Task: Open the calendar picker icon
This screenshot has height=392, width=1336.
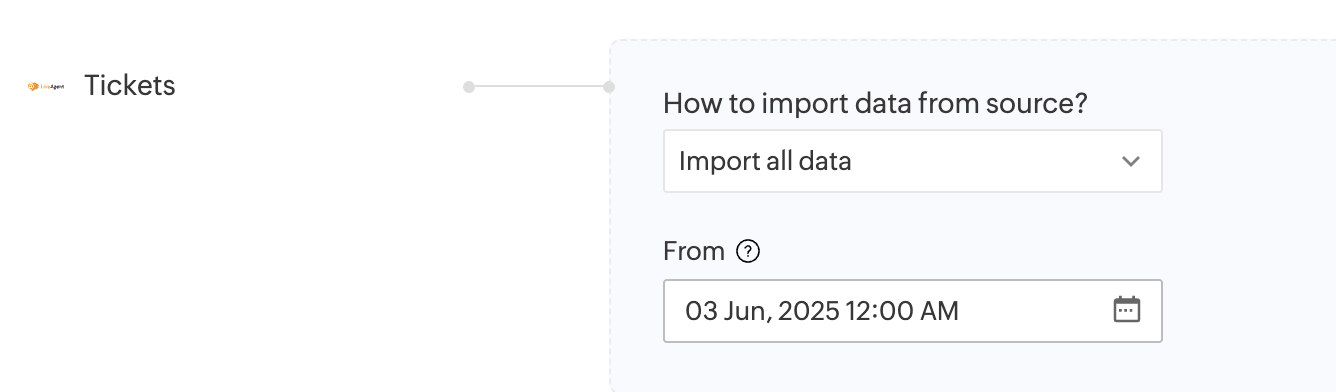Action: [1127, 310]
